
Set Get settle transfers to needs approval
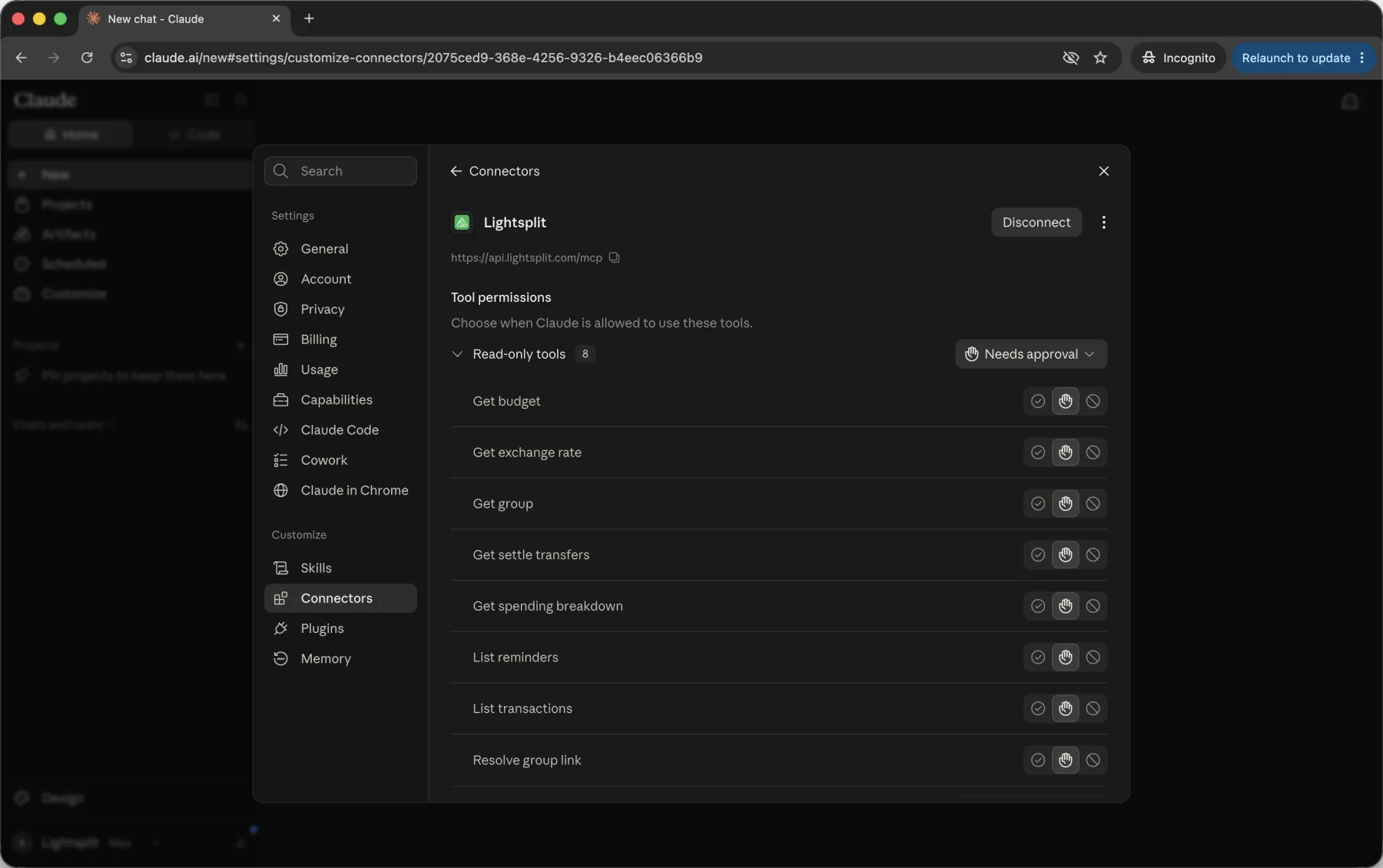[1065, 555]
